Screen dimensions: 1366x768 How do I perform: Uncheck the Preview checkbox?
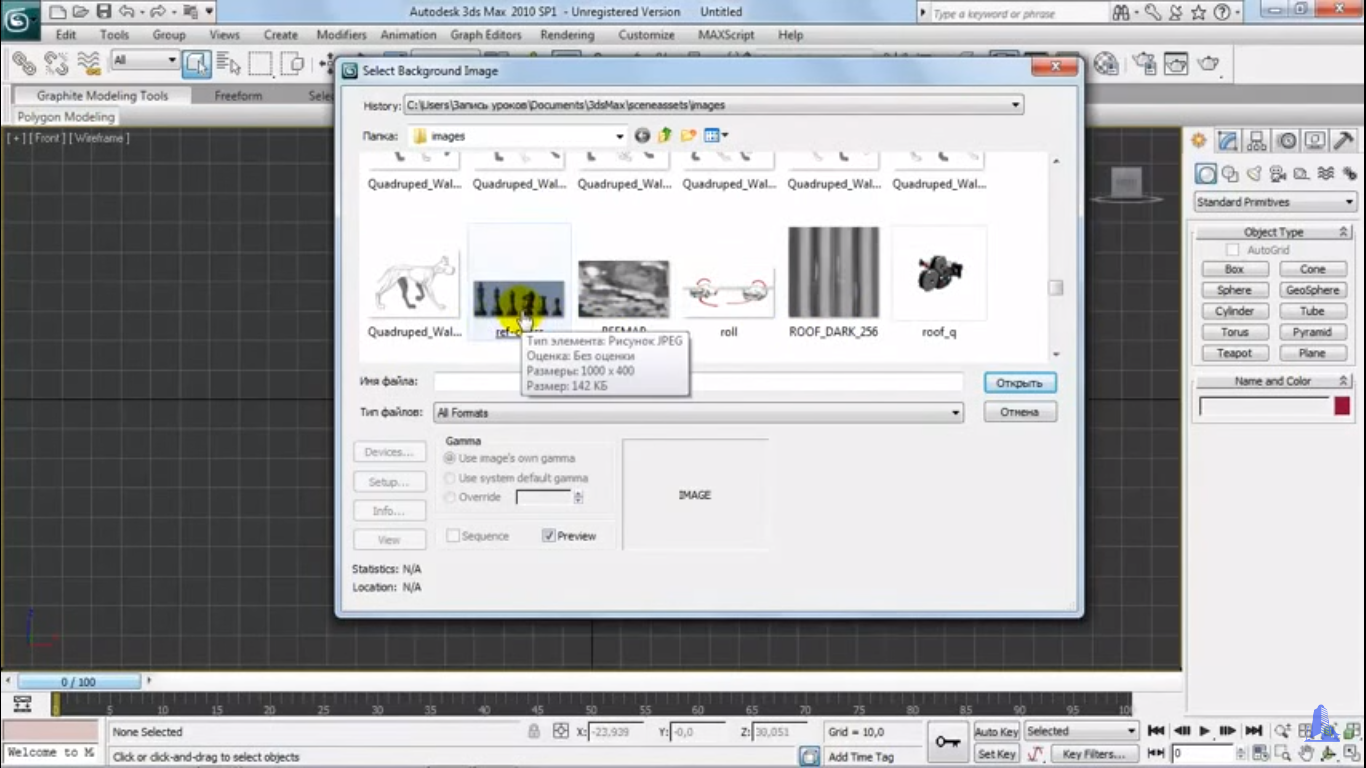(548, 536)
